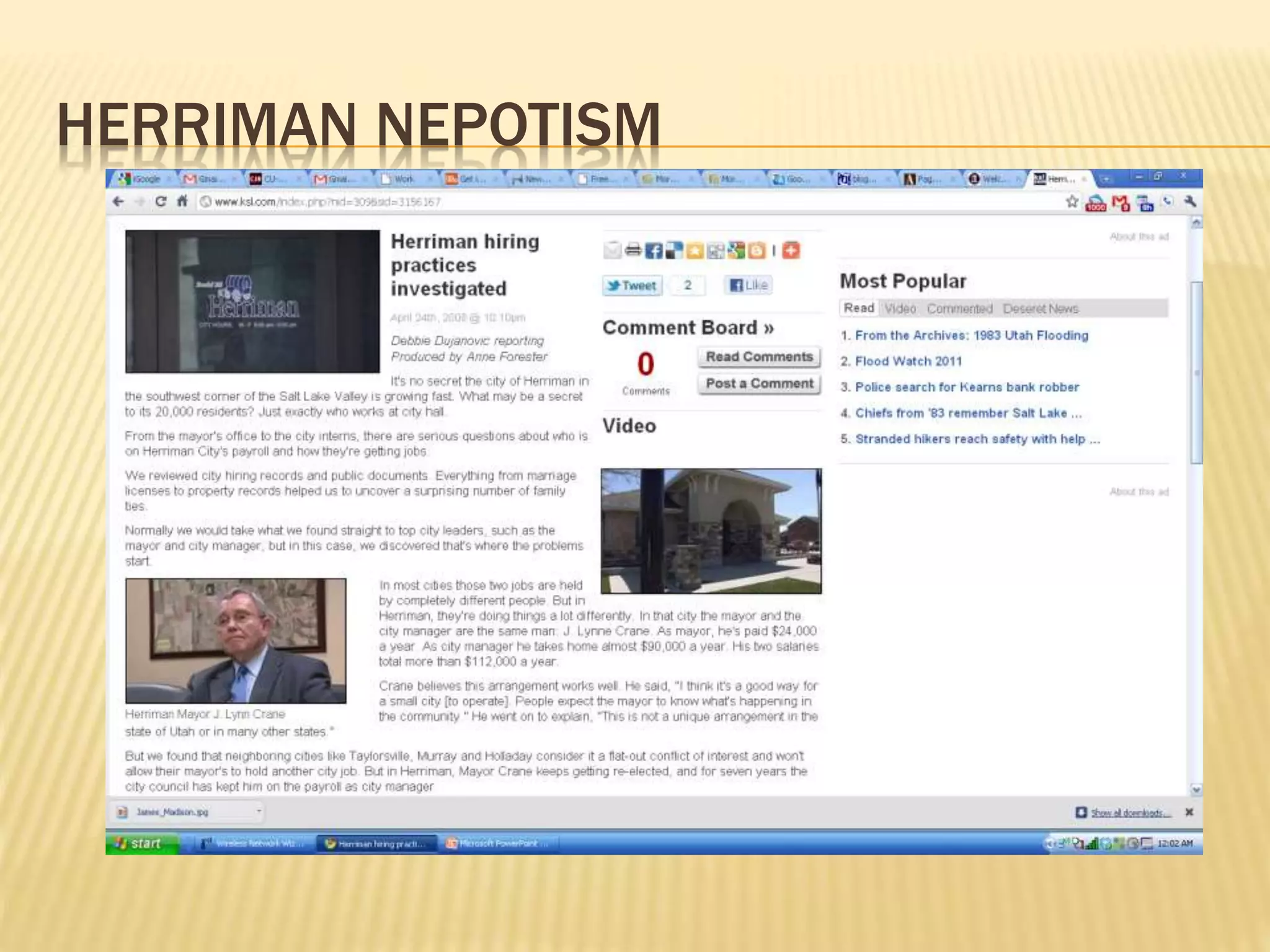Select the Deseret News tab in Most Popular
The width and height of the screenshot is (1270, 952).
pyautogui.click(x=1041, y=309)
